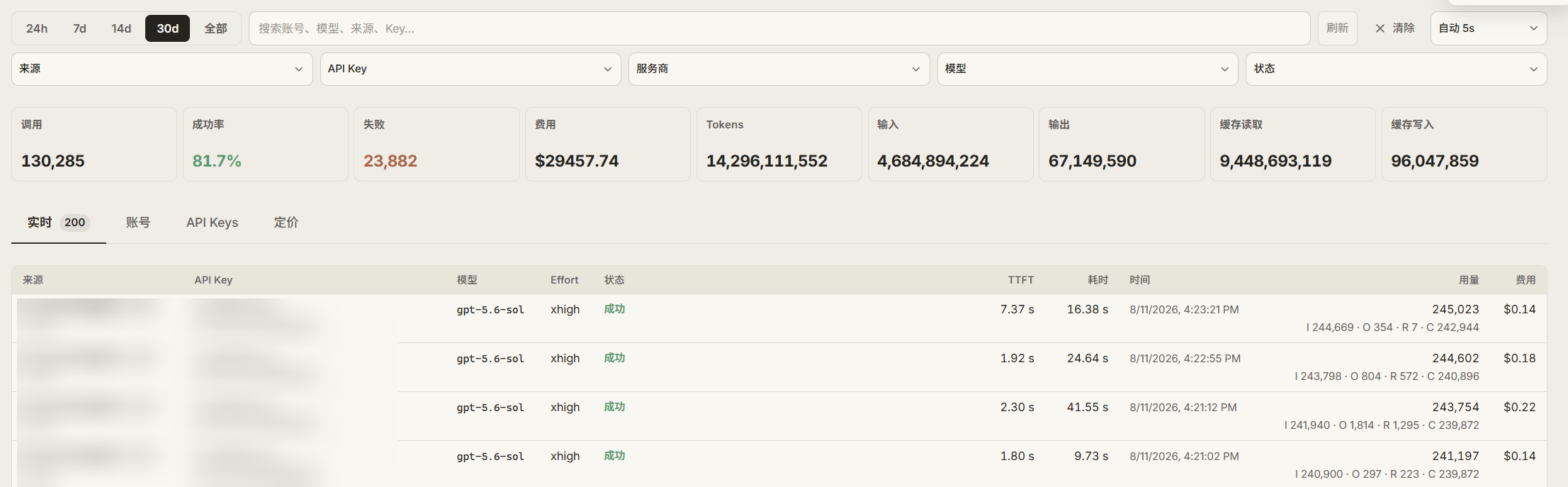Image resolution: width=1568 pixels, height=487 pixels.
Task: Click the 输入 4,684,894,224 value
Action: pos(933,161)
